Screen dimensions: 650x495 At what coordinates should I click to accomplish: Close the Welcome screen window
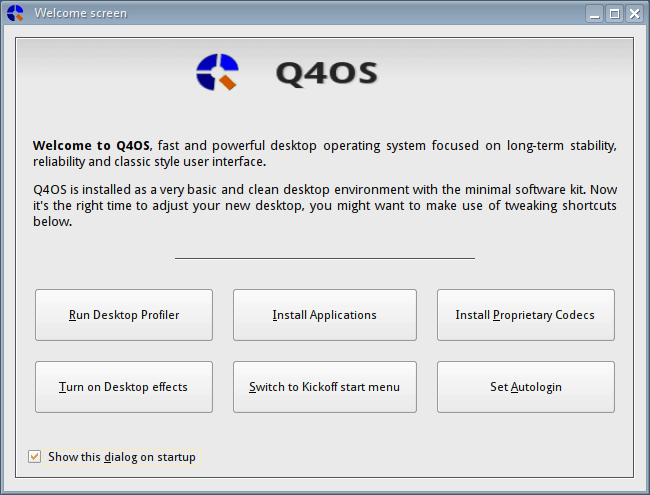[x=634, y=14]
